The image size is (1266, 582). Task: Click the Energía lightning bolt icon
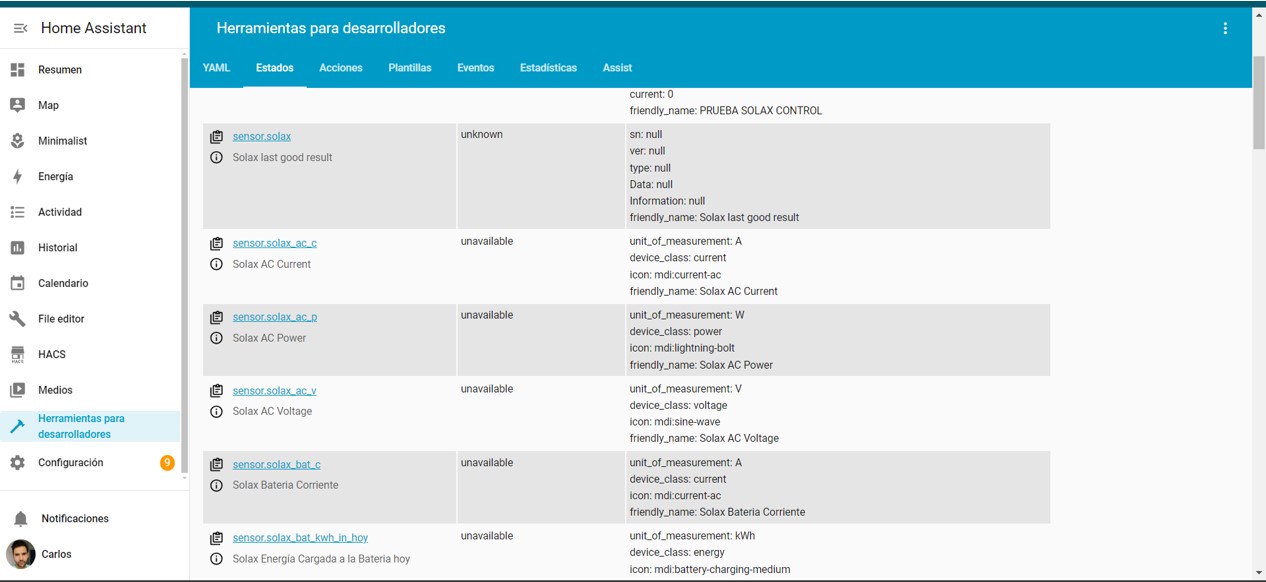click(17, 177)
